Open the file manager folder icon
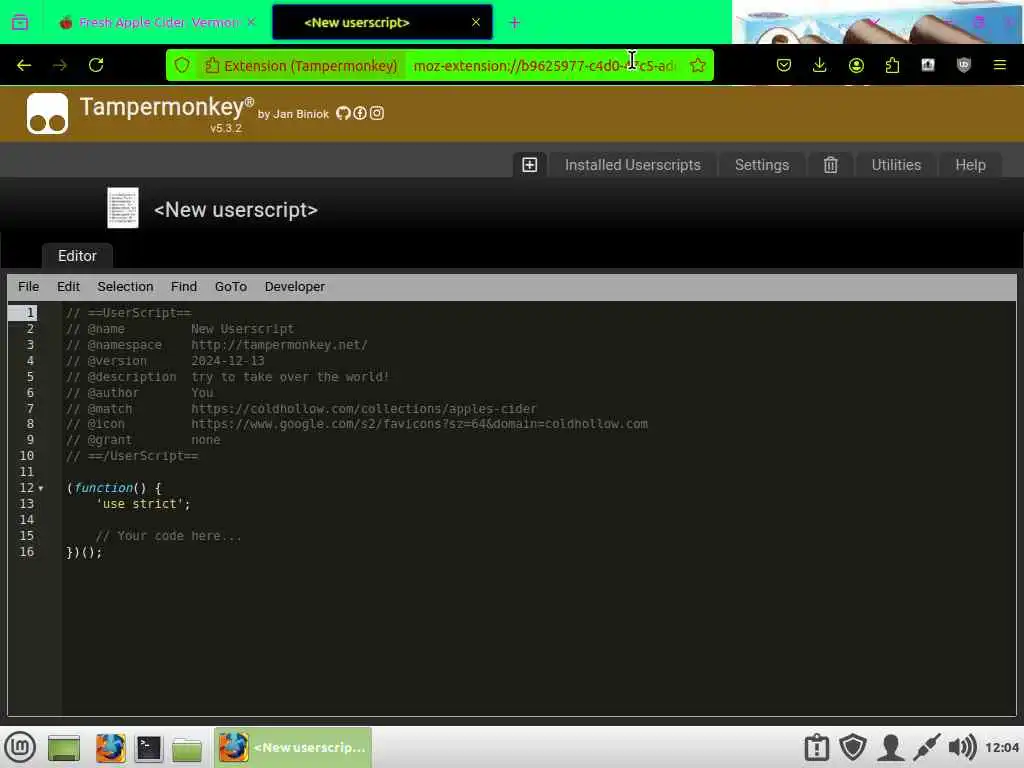Screen dimensions: 1024x768 (187, 749)
